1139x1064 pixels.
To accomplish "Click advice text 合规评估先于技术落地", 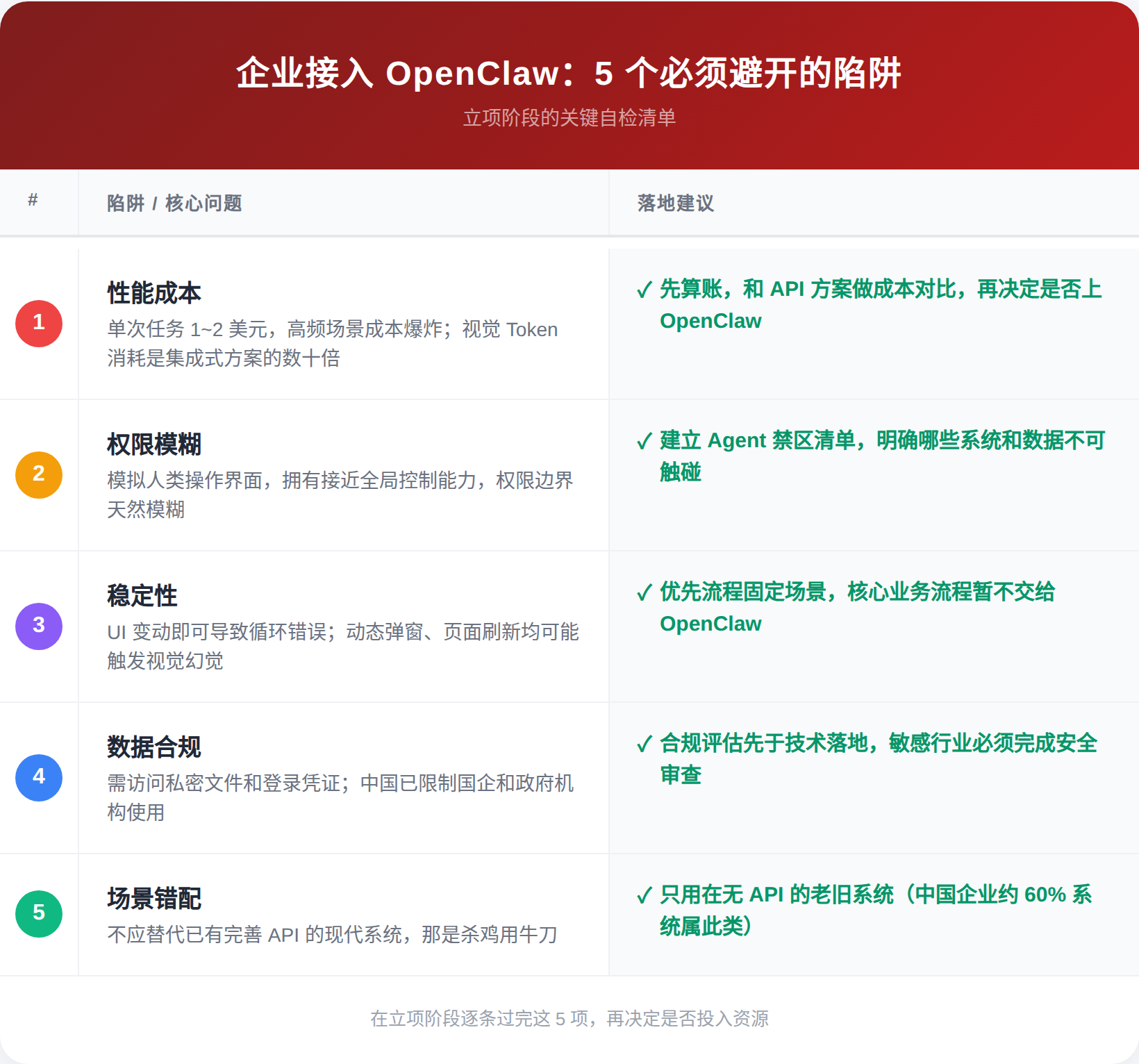I will (879, 759).
